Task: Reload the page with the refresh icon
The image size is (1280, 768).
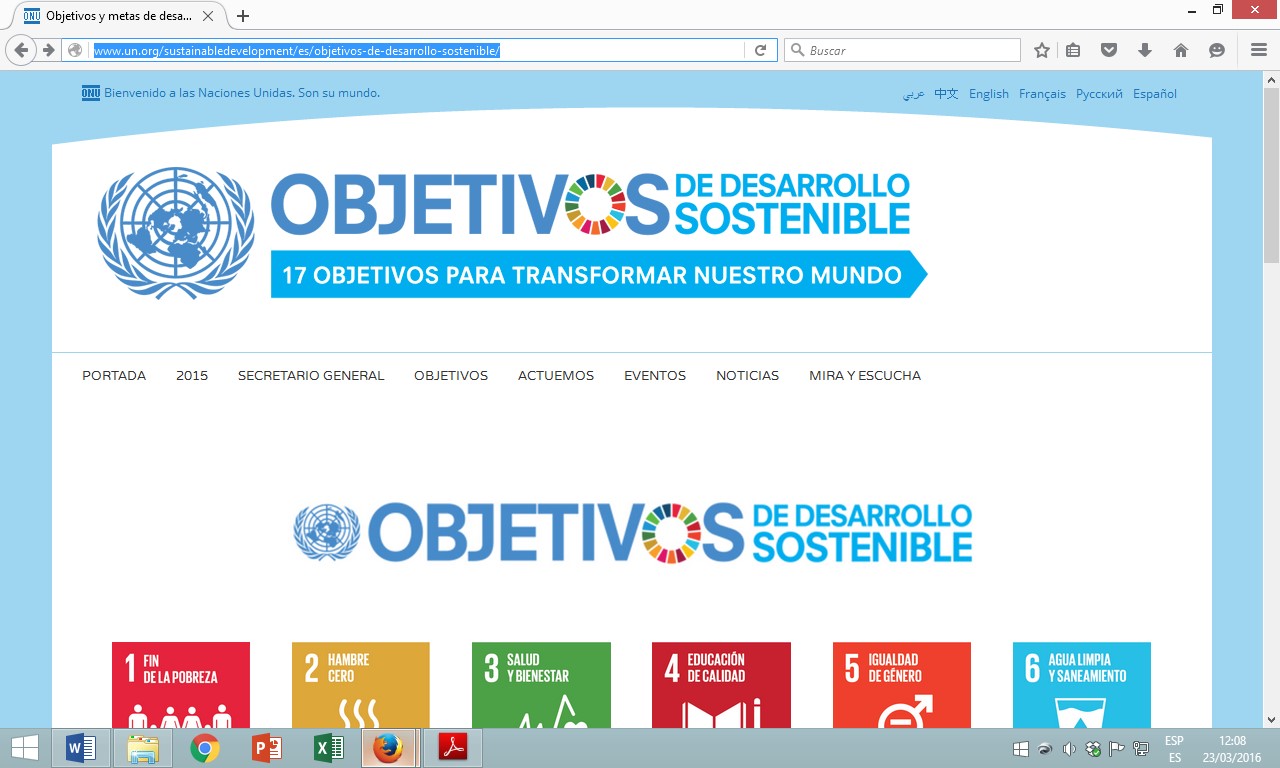Action: [x=760, y=50]
